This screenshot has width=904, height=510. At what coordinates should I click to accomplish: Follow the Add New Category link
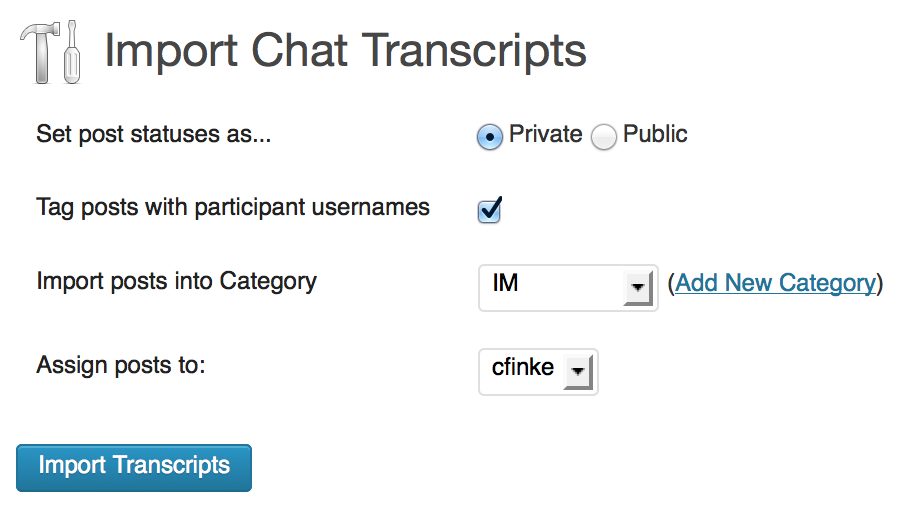775,283
